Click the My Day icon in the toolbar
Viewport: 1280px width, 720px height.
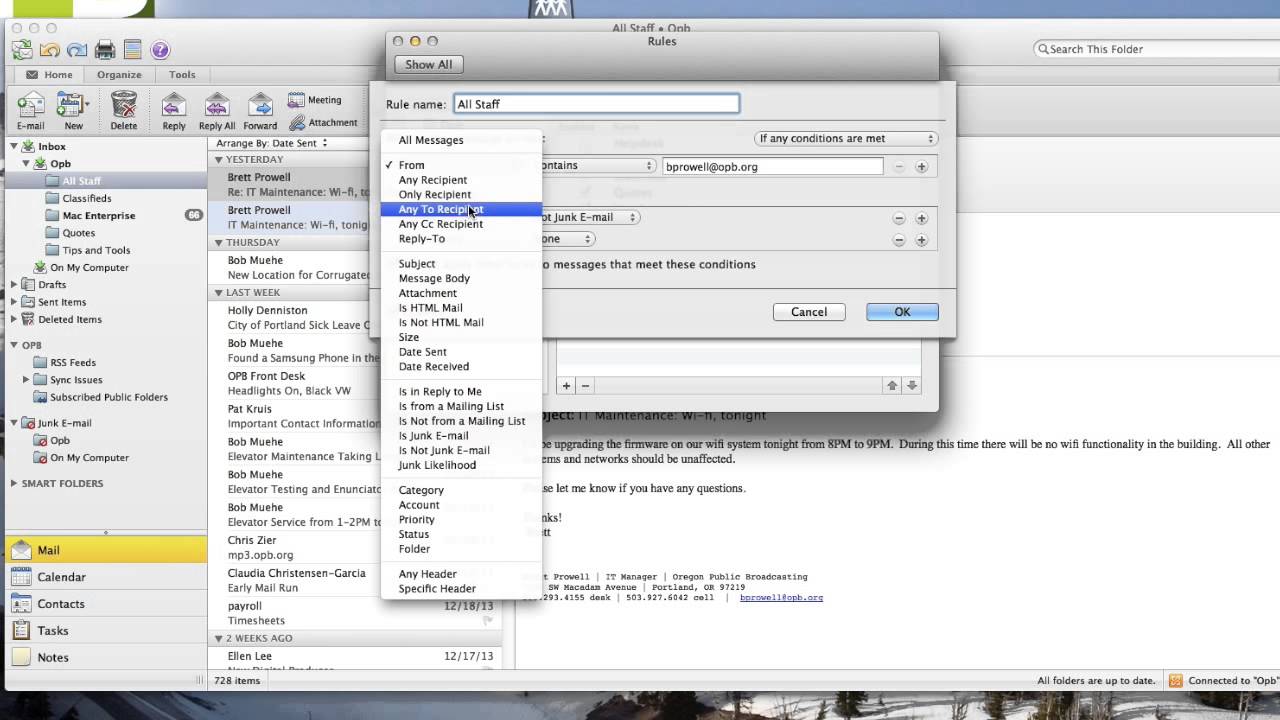132,50
